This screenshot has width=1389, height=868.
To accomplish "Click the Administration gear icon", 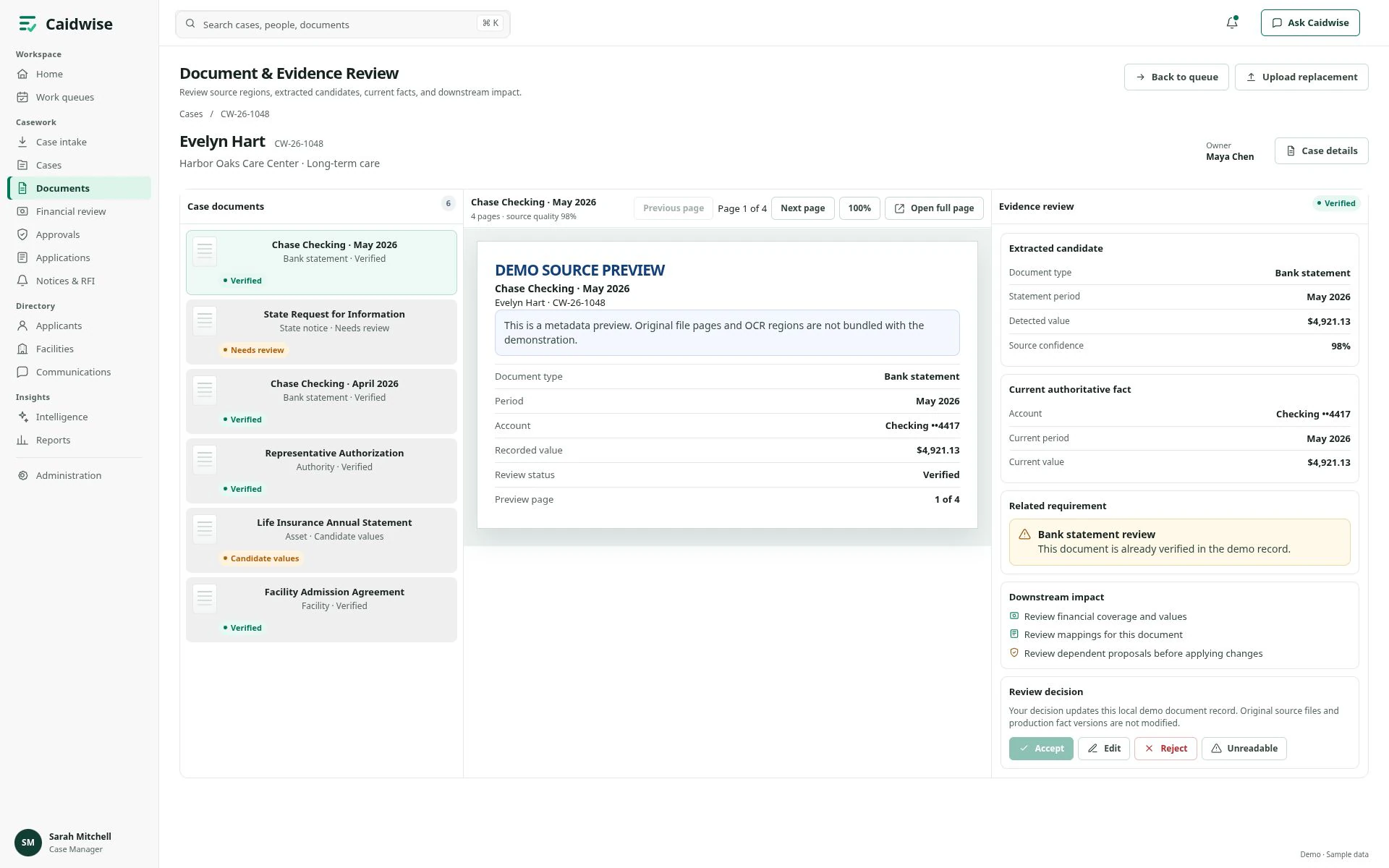I will (x=22, y=475).
